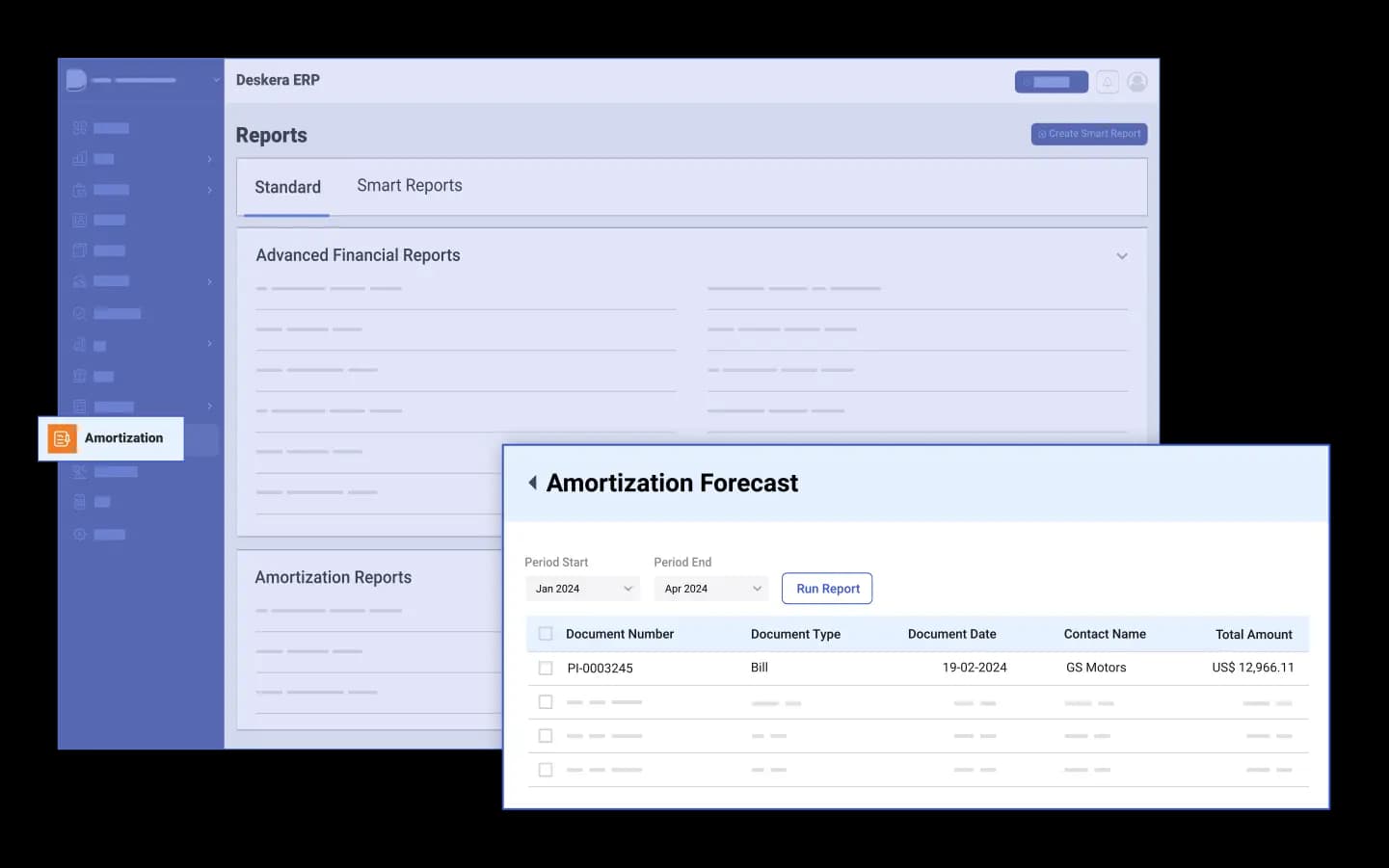Click the orange Amortization sidebar icon
Screen dimensions: 1389x868
pyautogui.click(x=62, y=438)
